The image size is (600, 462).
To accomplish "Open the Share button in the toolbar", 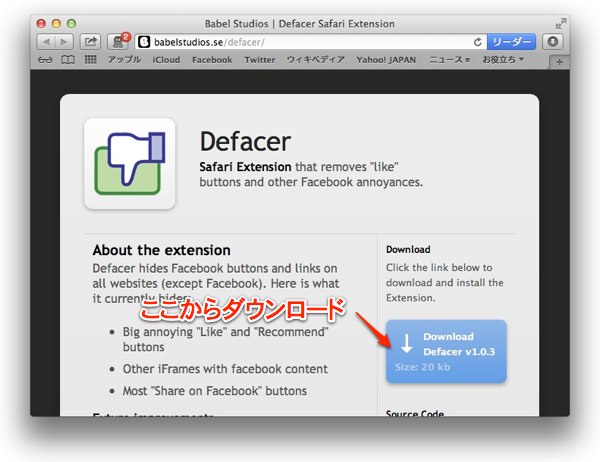I will coord(90,42).
